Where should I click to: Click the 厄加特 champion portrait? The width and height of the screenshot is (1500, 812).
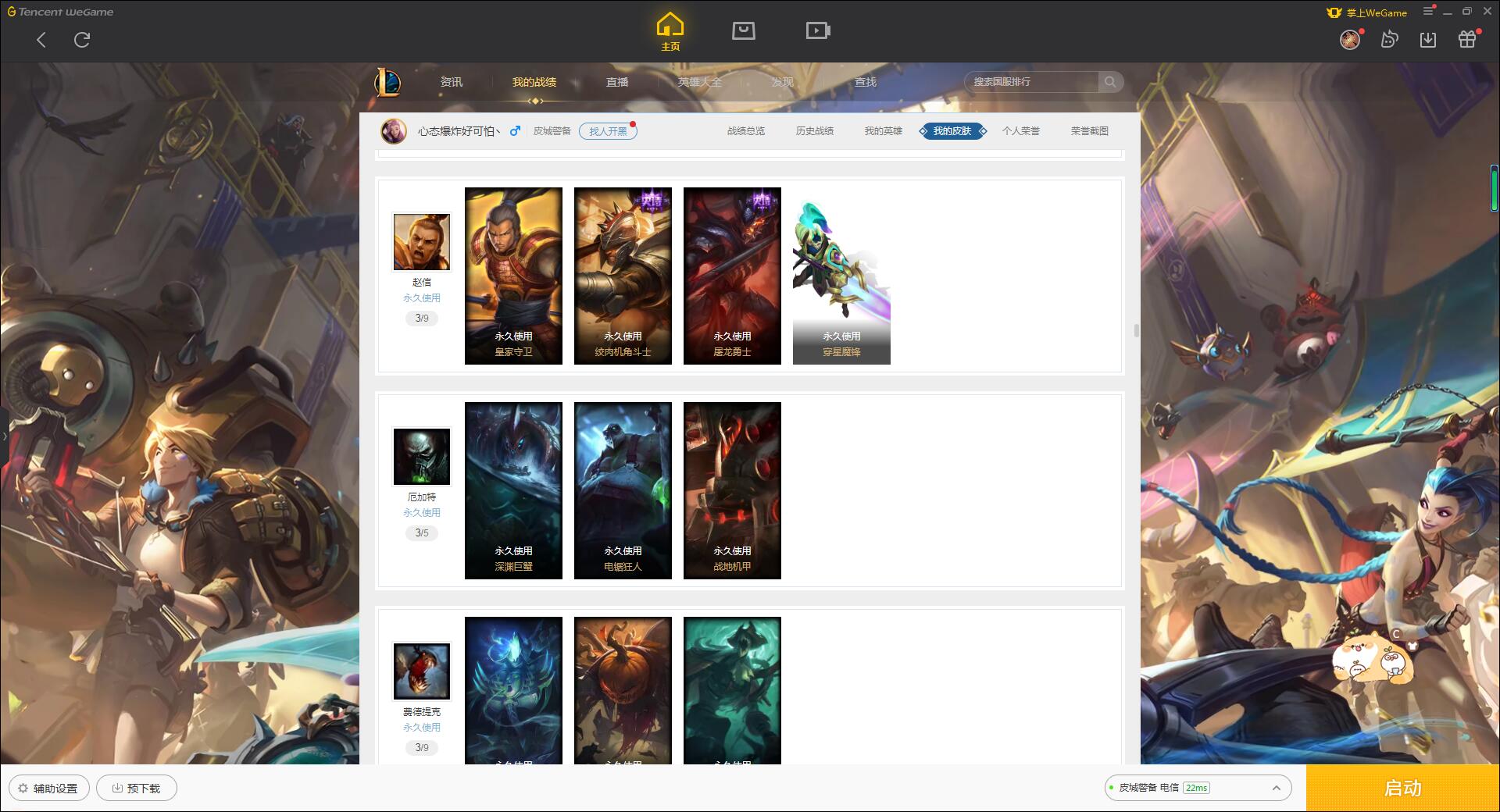pos(422,457)
